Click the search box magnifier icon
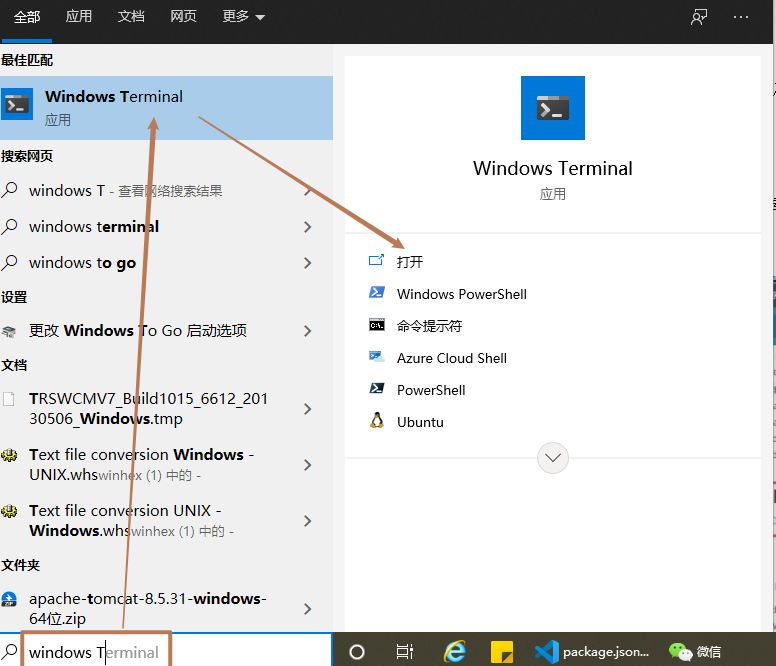This screenshot has height=666, width=776. [x=10, y=652]
